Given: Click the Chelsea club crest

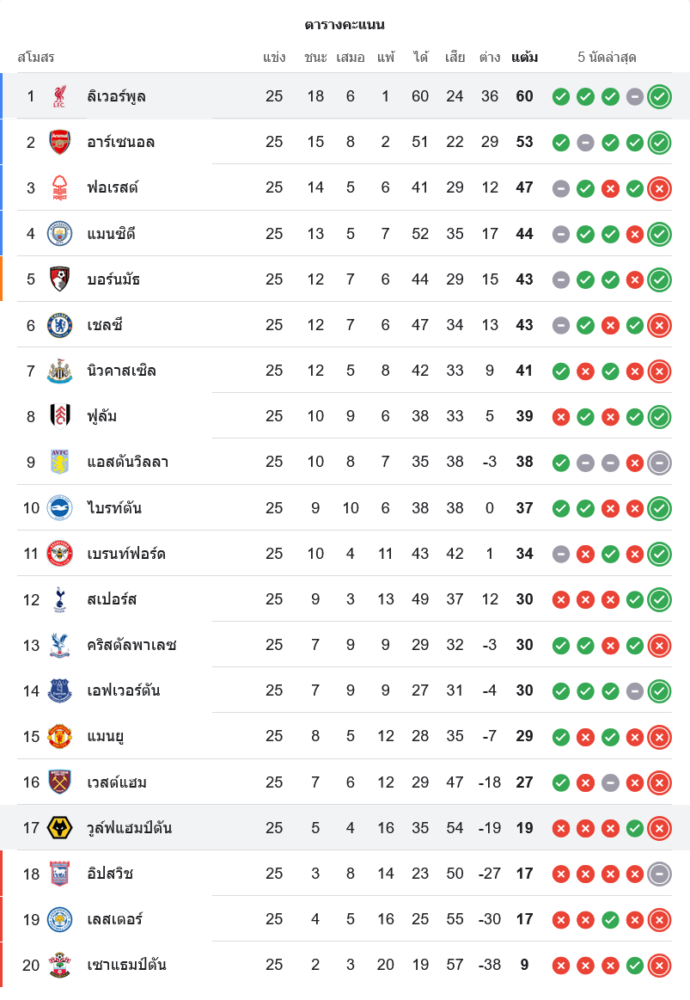Looking at the screenshot, I should (60, 325).
